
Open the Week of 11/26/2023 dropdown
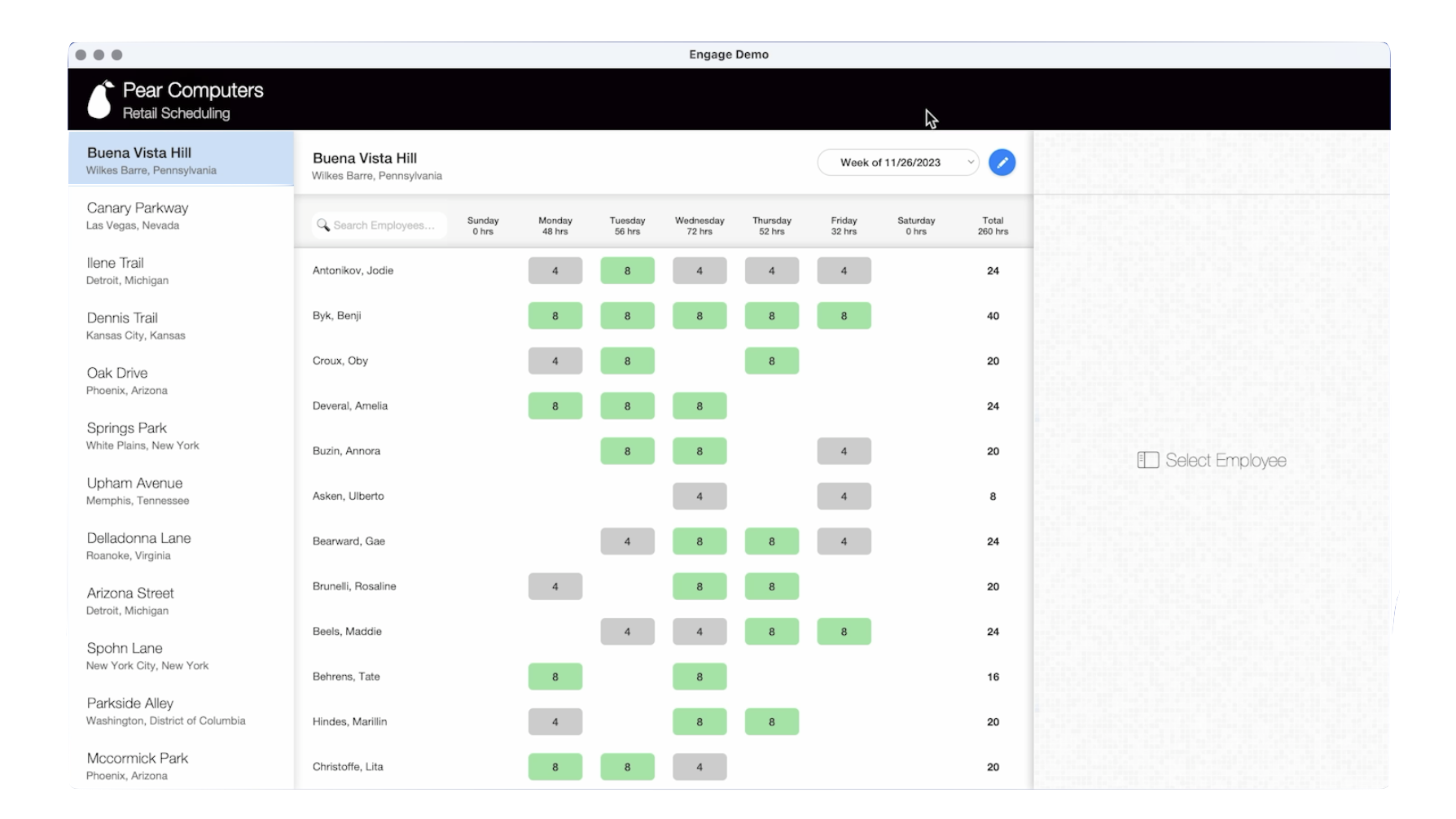[x=897, y=163]
